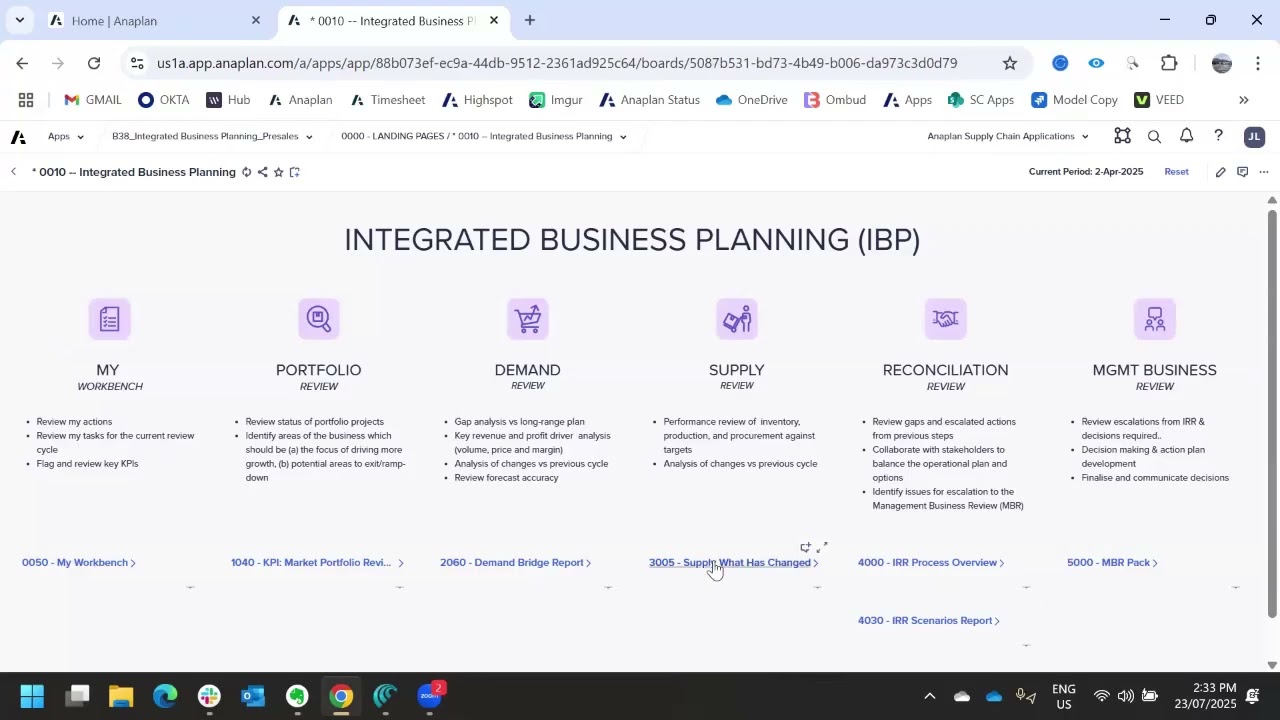Click the Portfolio Review magnifier icon
Image resolution: width=1280 pixels, height=720 pixels.
[x=319, y=319]
